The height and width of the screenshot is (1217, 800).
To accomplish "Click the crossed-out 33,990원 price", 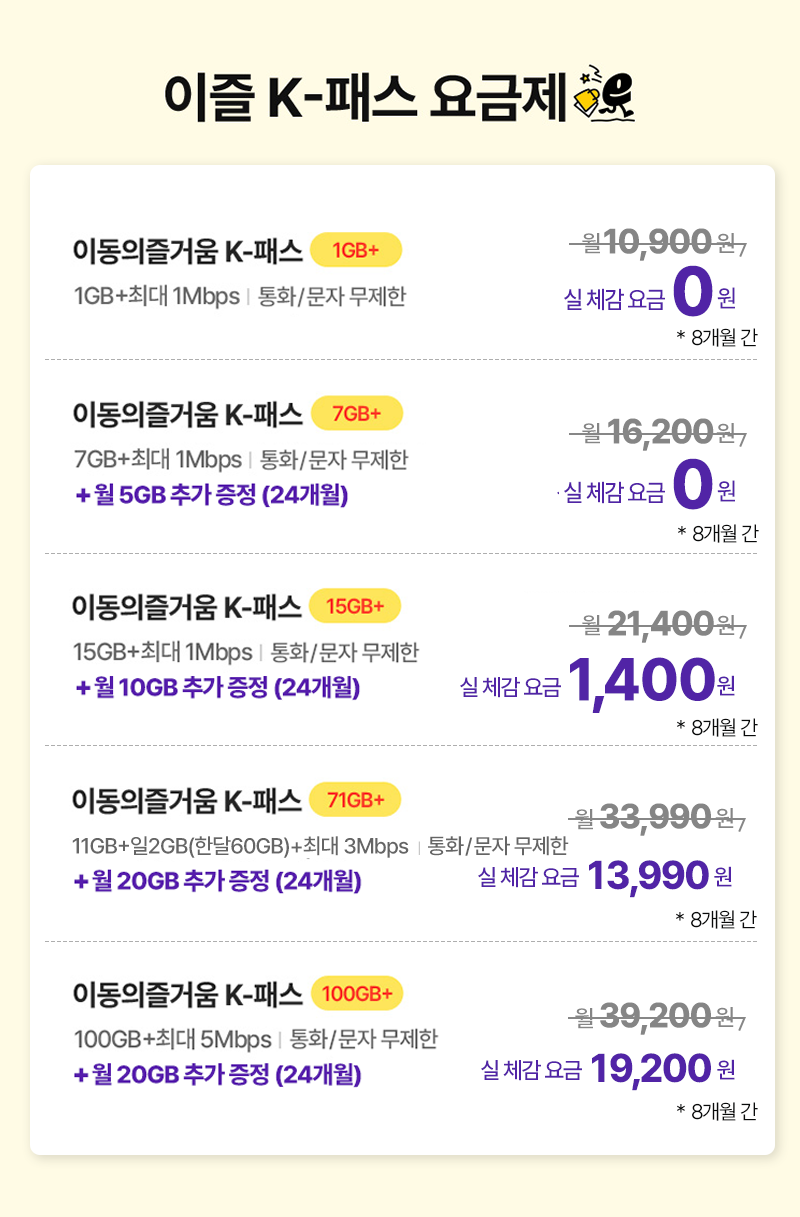I will point(658,817).
